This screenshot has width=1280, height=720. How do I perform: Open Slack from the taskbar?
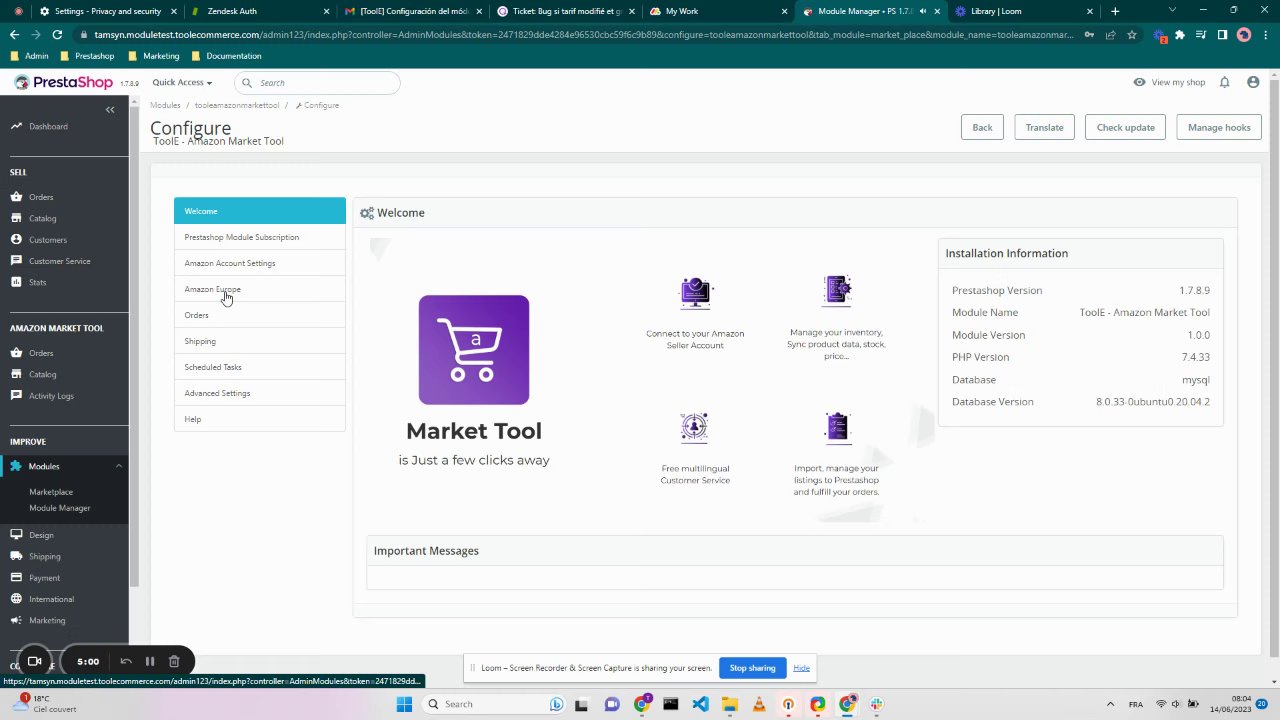pyautogui.click(x=876, y=704)
